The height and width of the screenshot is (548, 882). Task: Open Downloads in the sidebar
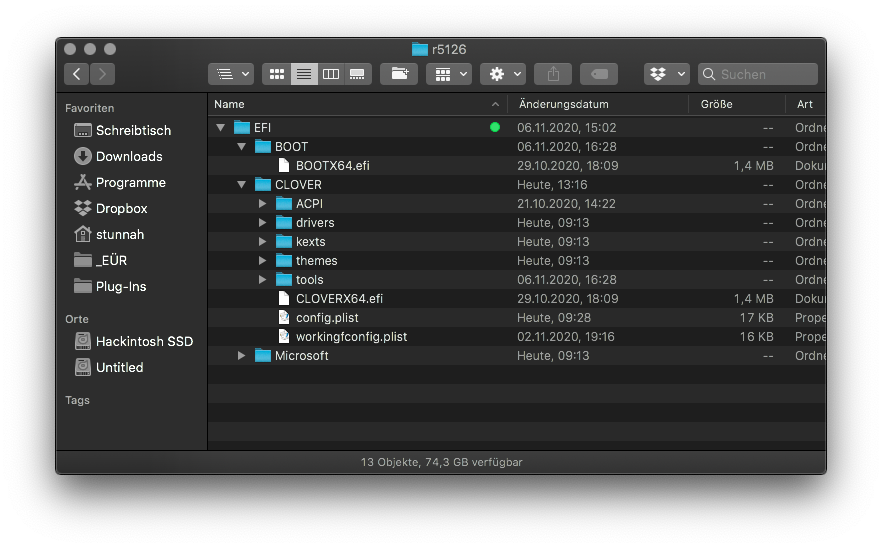click(118, 156)
